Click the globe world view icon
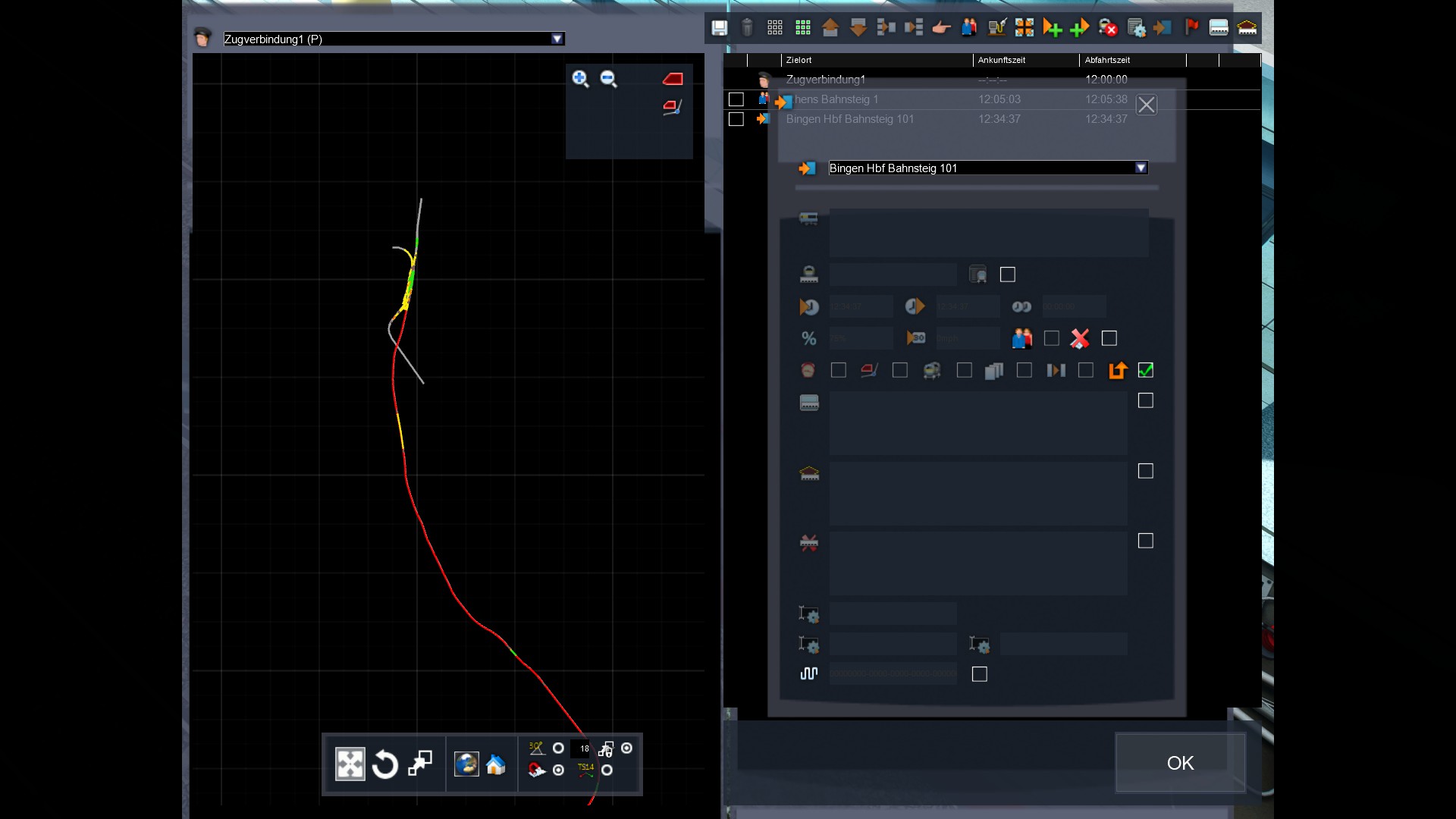The height and width of the screenshot is (819, 1456). pos(466,764)
